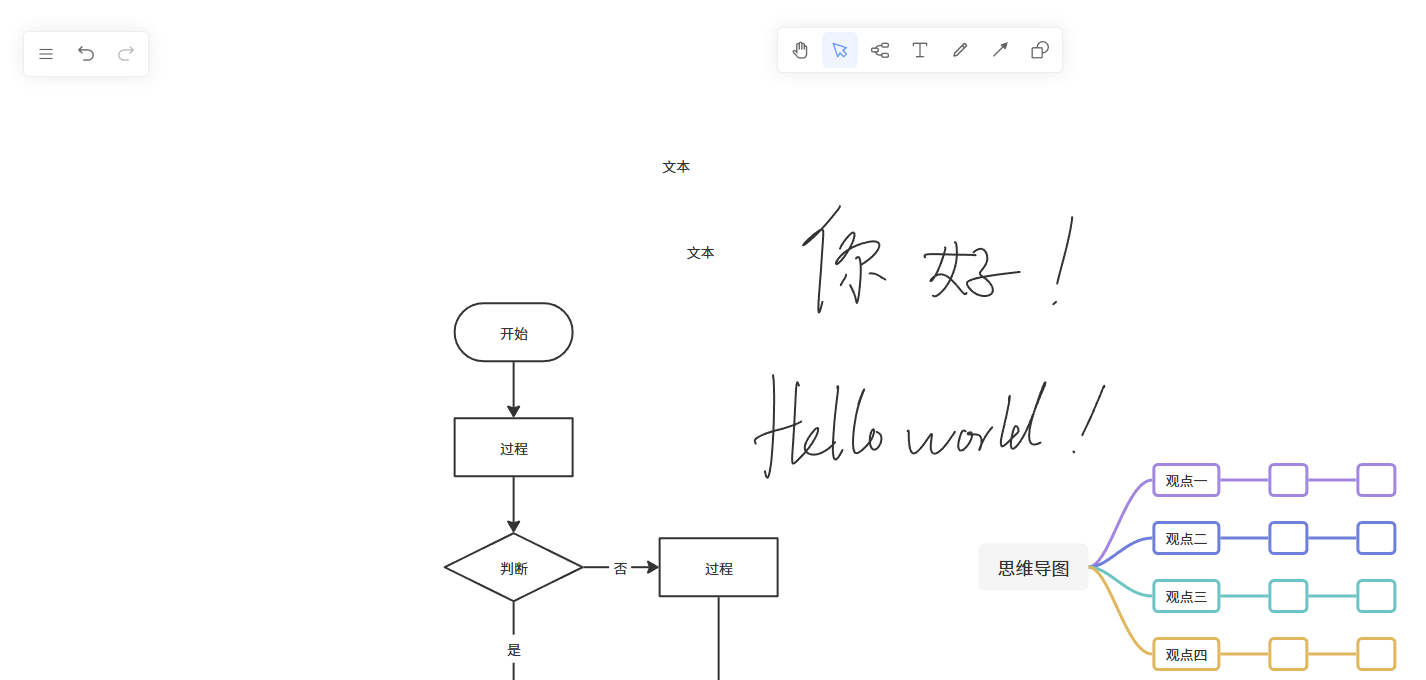Select the 判断 decision diamond
This screenshot has height=680, width=1426.
[x=513, y=567]
